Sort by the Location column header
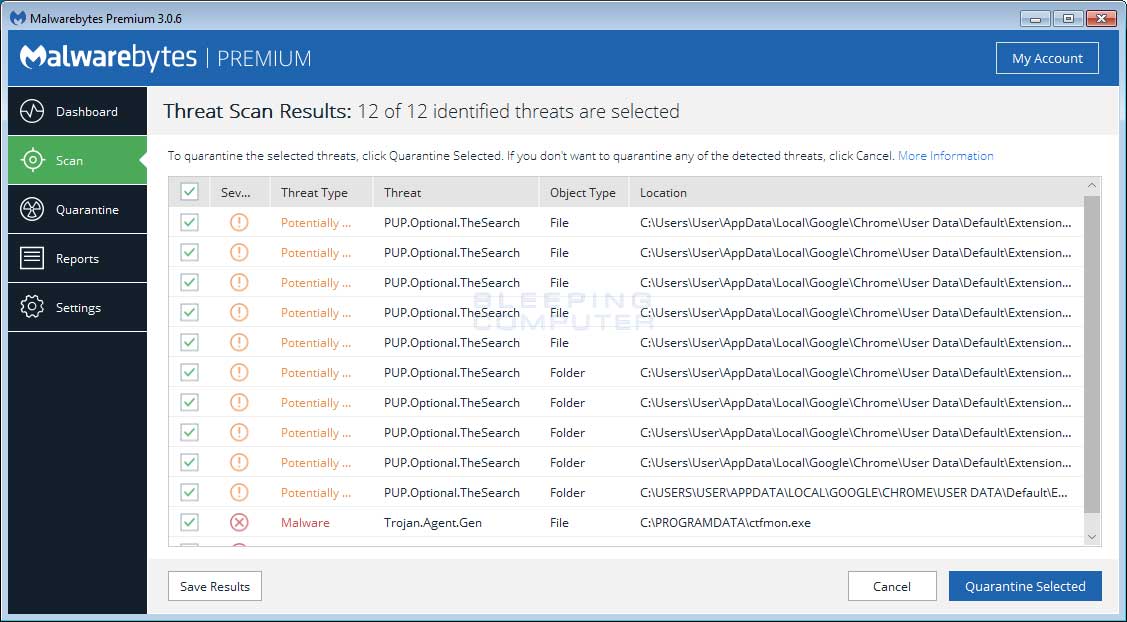Viewport: 1127px width, 622px height. tap(855, 193)
